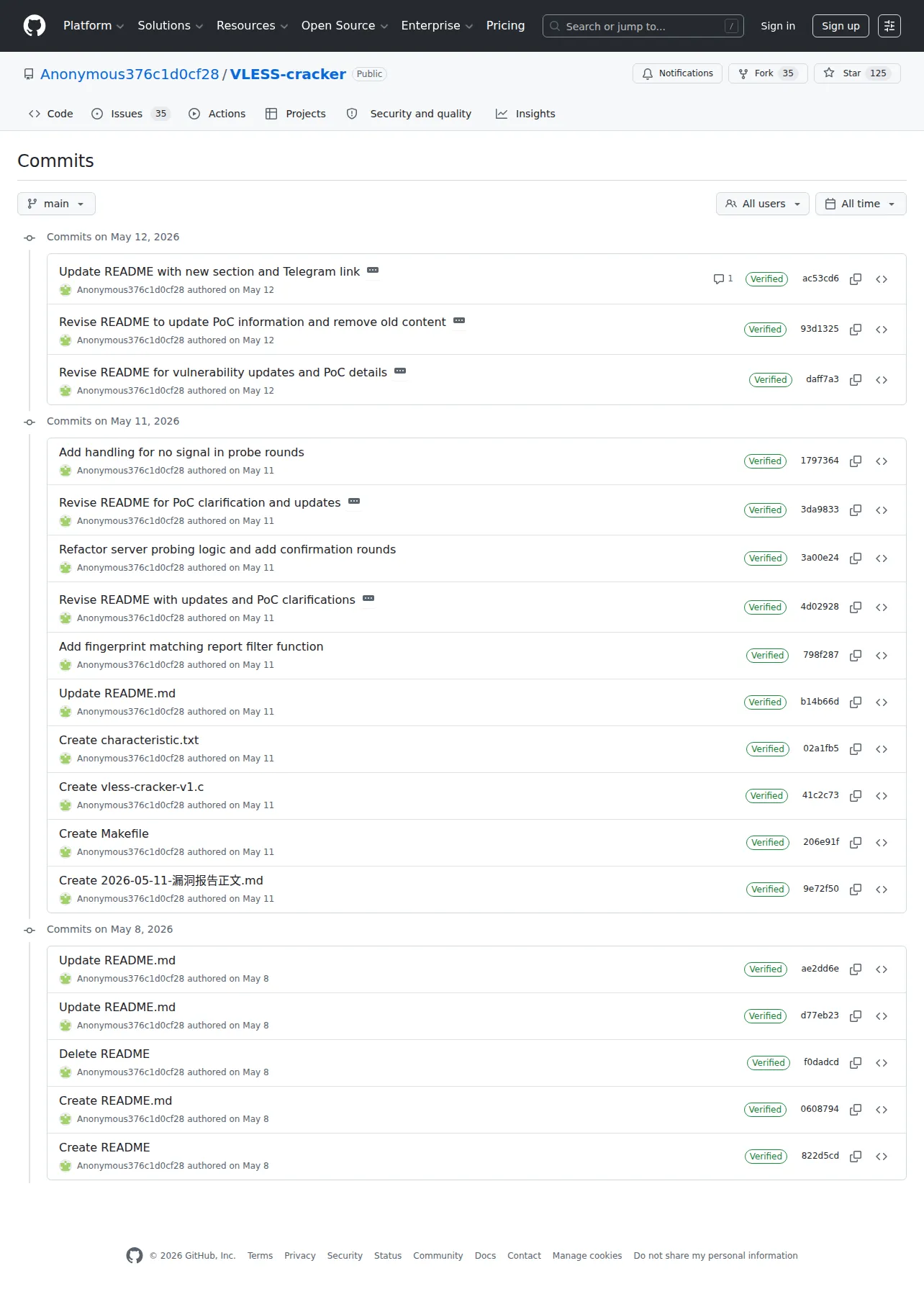Copy full SHA for commit f0dadcd
Image resolution: width=924 pixels, height=1294 pixels.
[x=856, y=1063]
